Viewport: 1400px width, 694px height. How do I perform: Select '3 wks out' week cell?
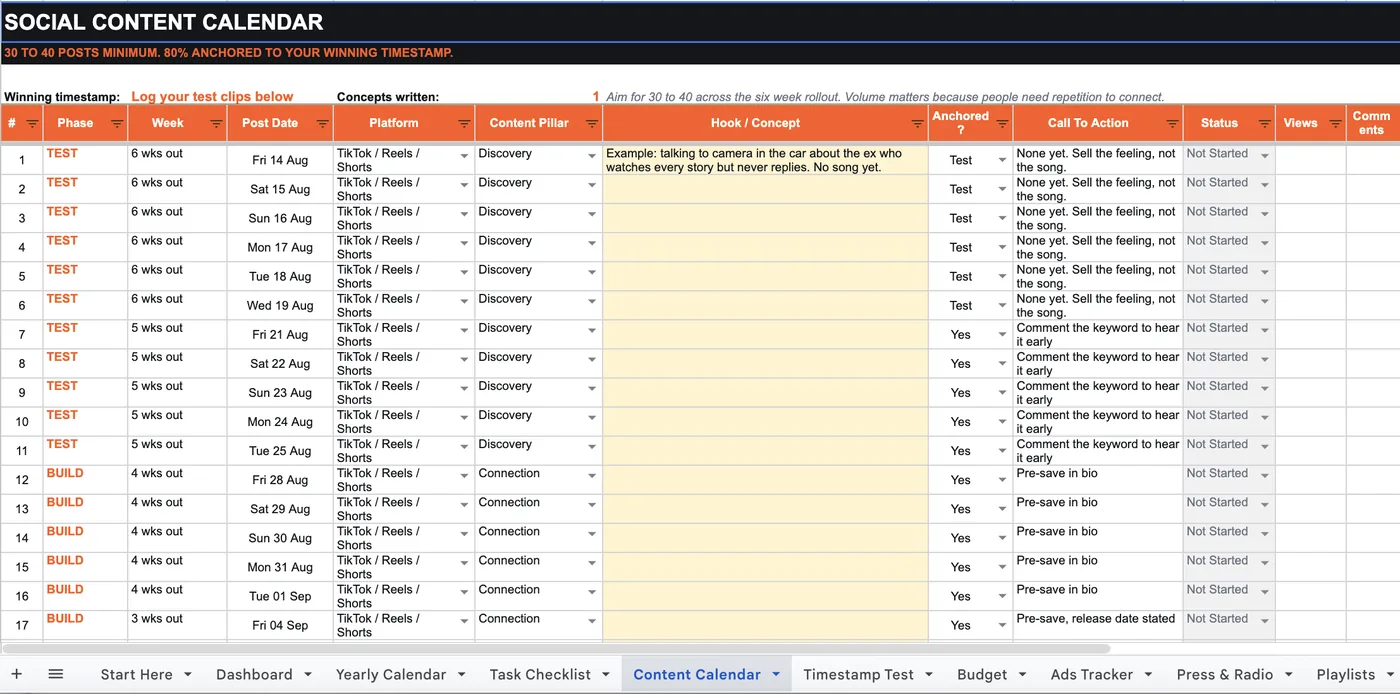(177, 625)
